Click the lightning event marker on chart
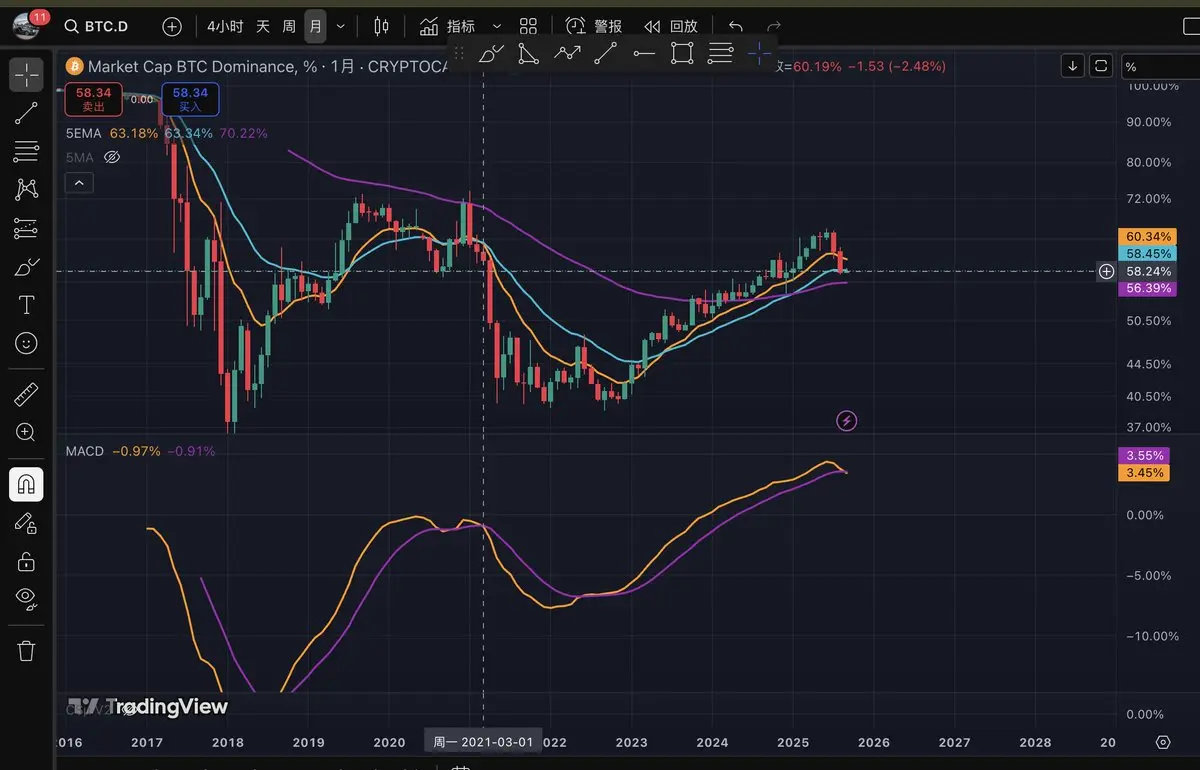The height and width of the screenshot is (770, 1200). 847,421
